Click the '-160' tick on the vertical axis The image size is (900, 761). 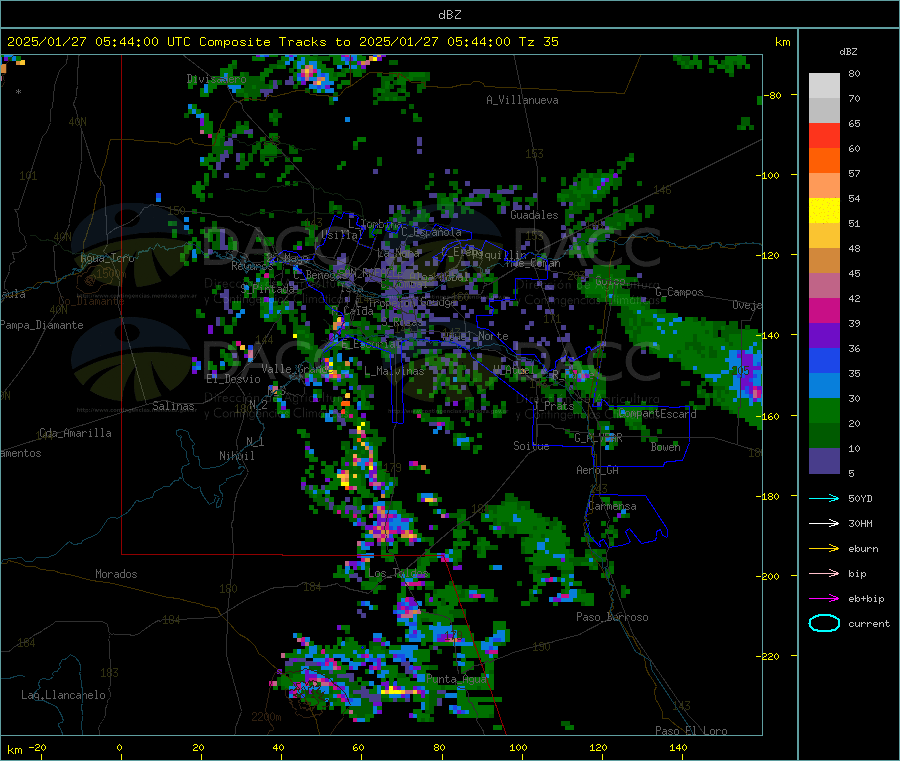tap(770, 416)
